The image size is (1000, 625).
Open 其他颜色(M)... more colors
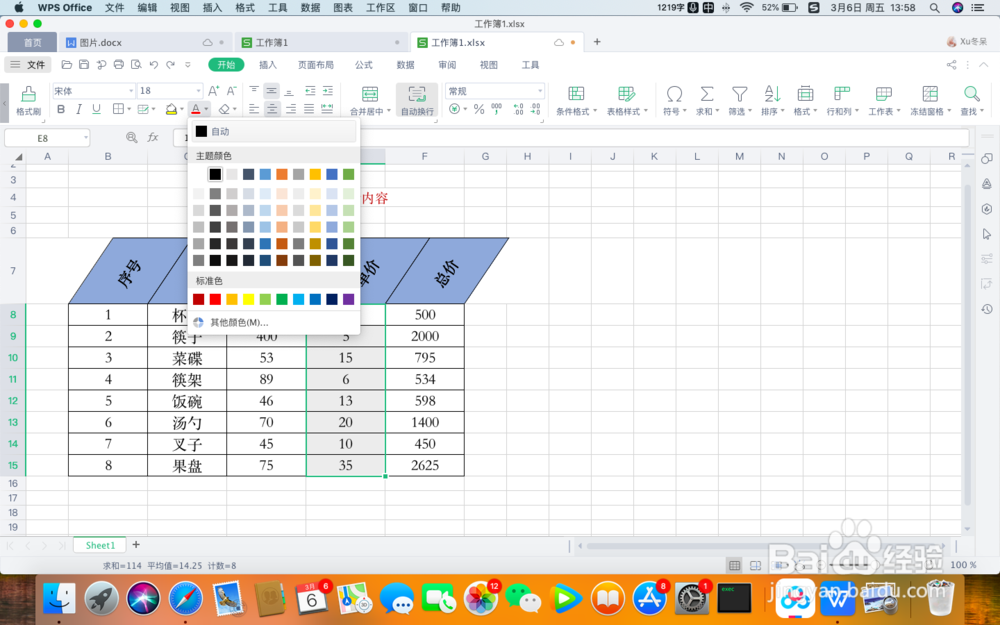(274, 322)
